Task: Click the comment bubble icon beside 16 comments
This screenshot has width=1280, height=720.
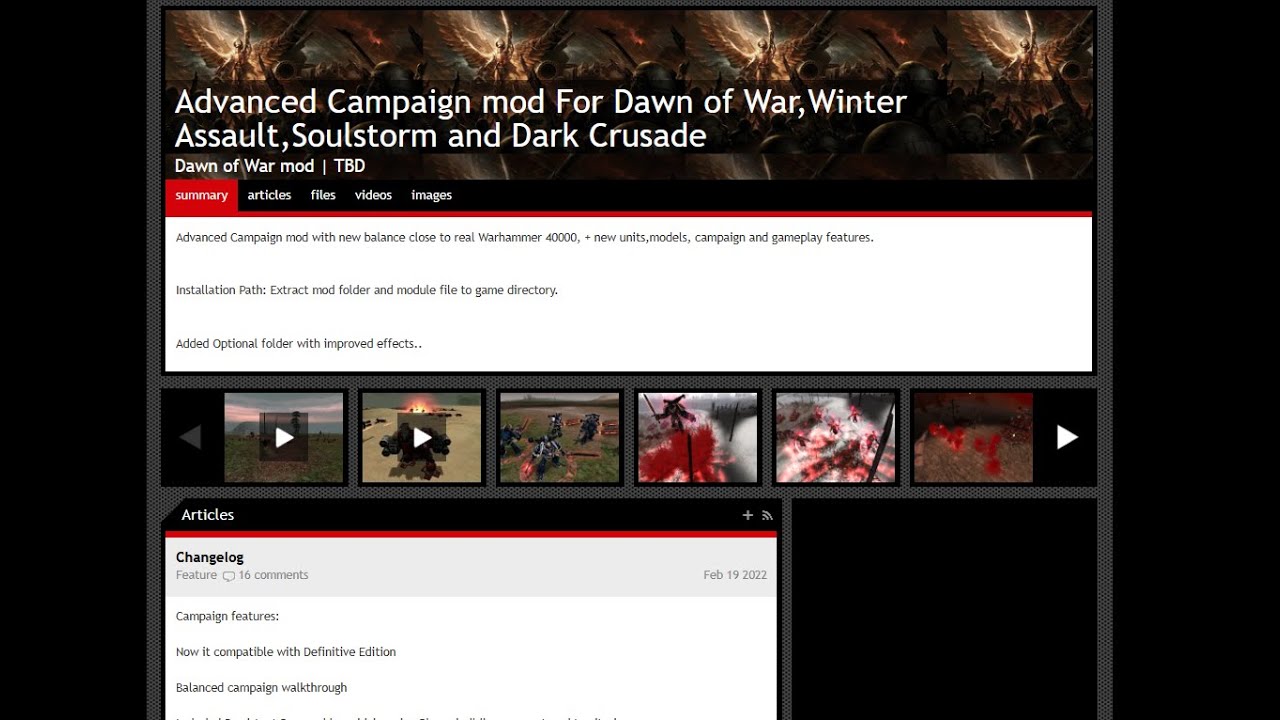Action: [x=228, y=576]
